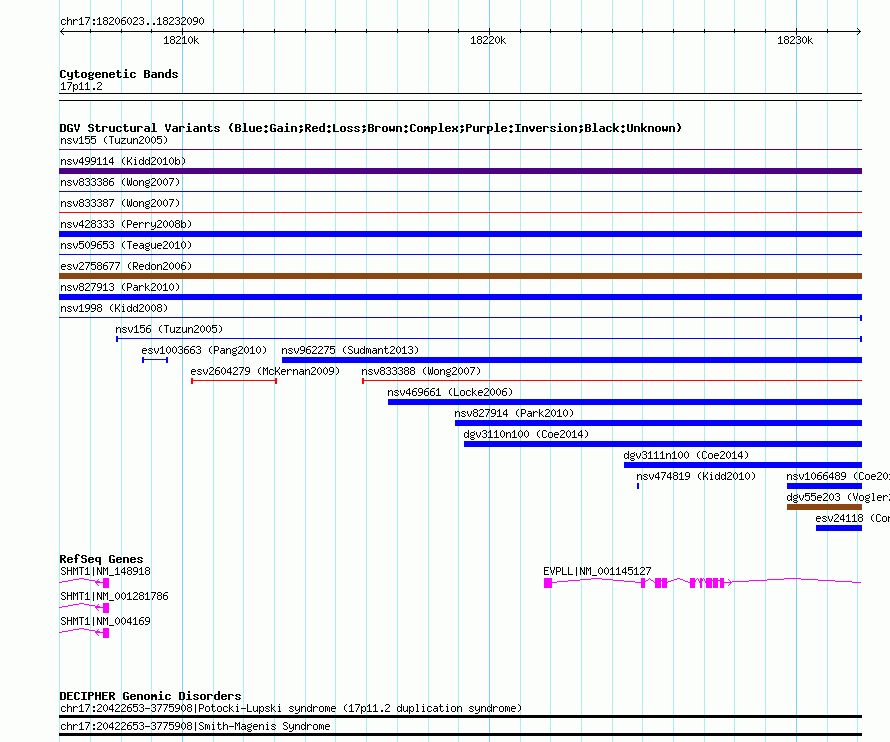Screen dimensions: 890x742
Task: Click the blue nsv469661 gain bar
Action: point(625,402)
